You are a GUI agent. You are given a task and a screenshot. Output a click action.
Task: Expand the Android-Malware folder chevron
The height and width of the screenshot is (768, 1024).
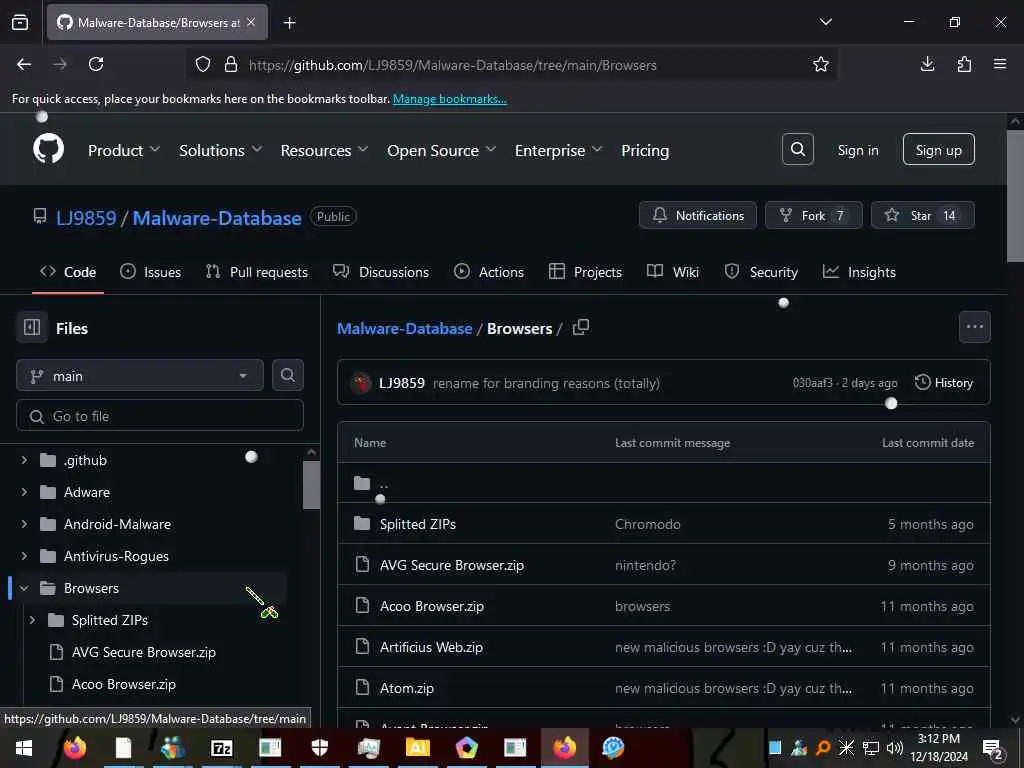coord(24,524)
